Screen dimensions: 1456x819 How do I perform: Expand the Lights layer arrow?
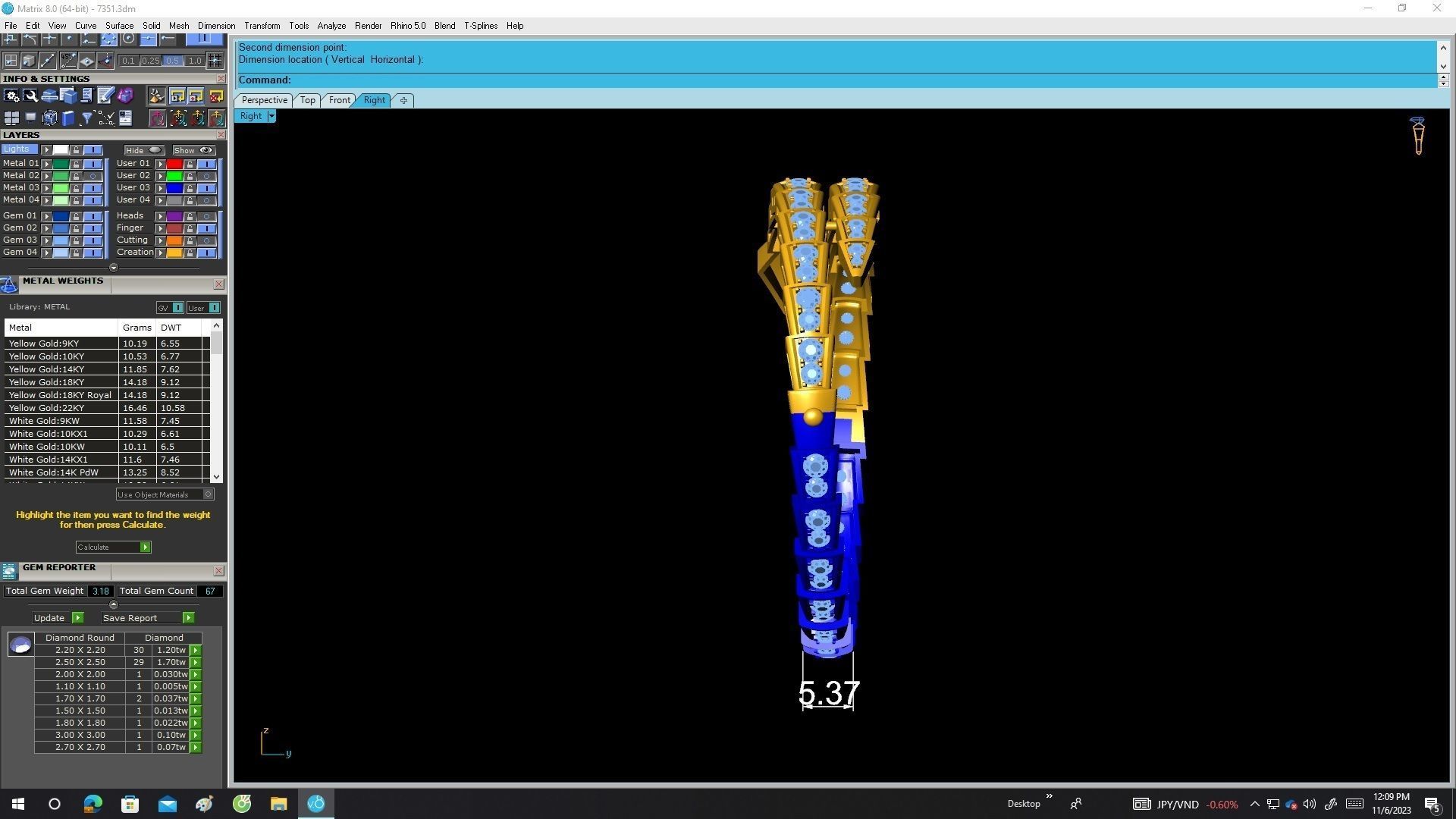click(47, 150)
